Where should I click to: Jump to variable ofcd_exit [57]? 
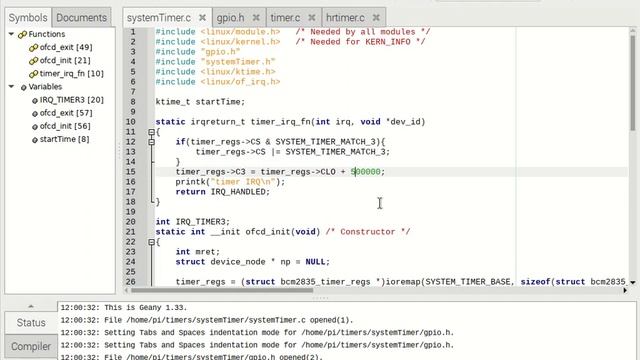66,113
